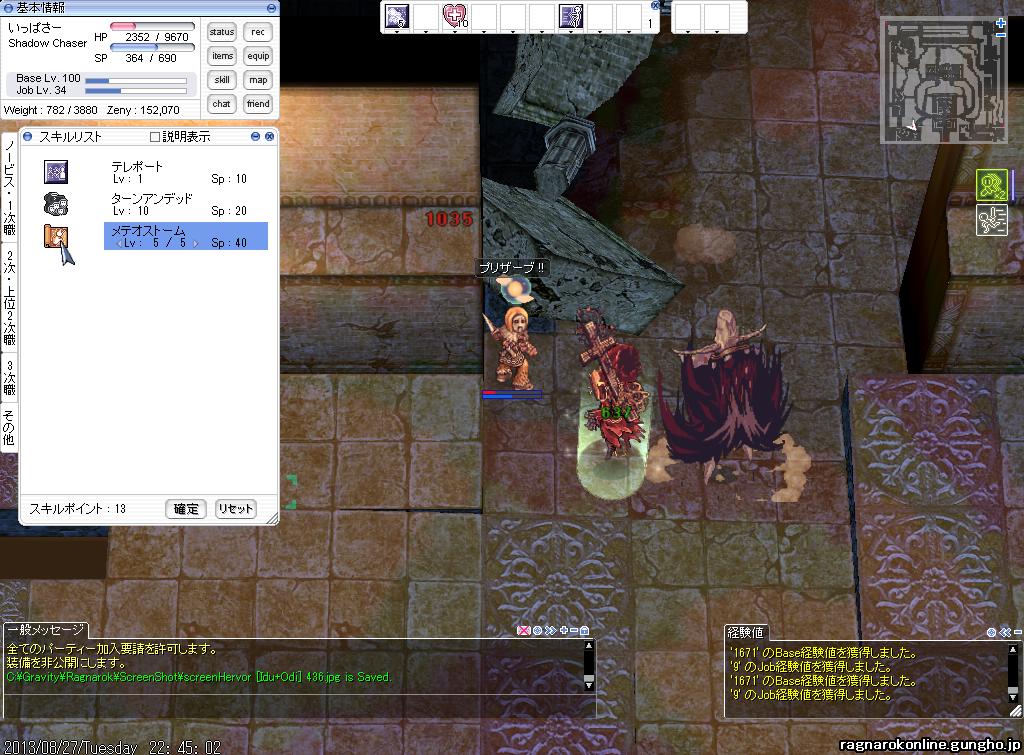
Task: Increase Meteor Storm level with right arrow
Action: click(x=195, y=243)
